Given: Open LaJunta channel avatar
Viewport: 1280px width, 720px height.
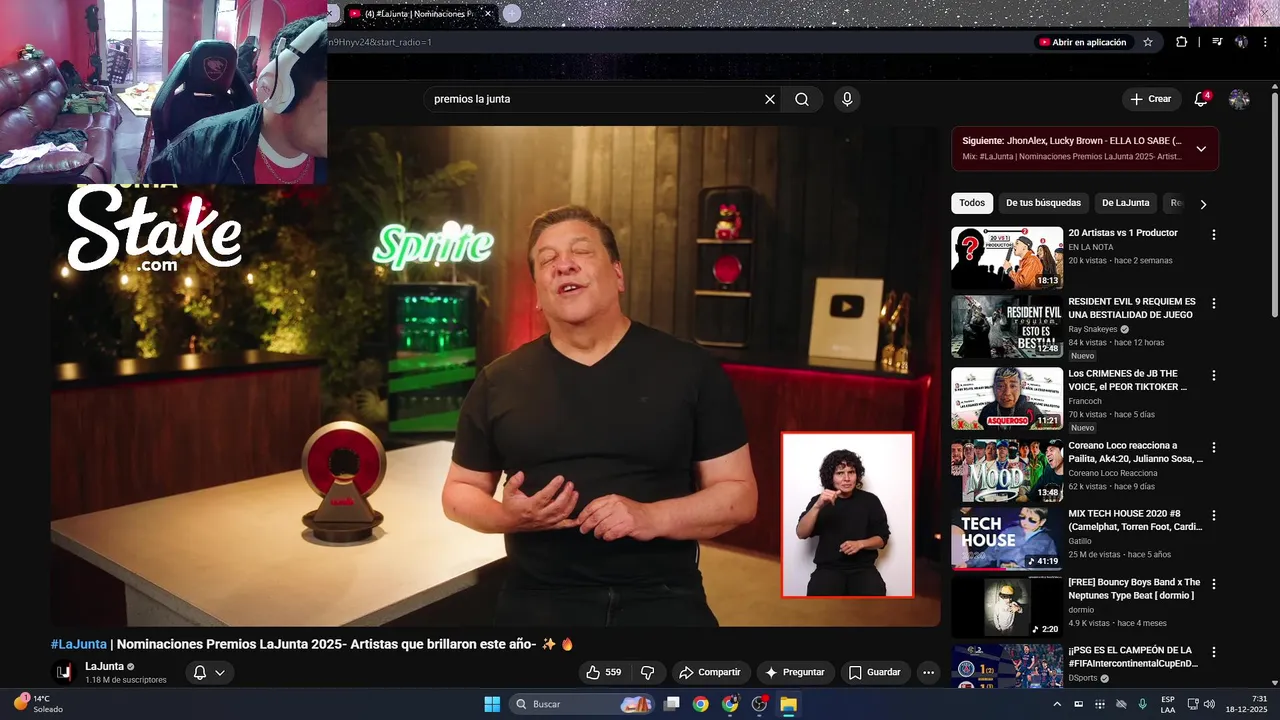Looking at the screenshot, I should tap(63, 672).
